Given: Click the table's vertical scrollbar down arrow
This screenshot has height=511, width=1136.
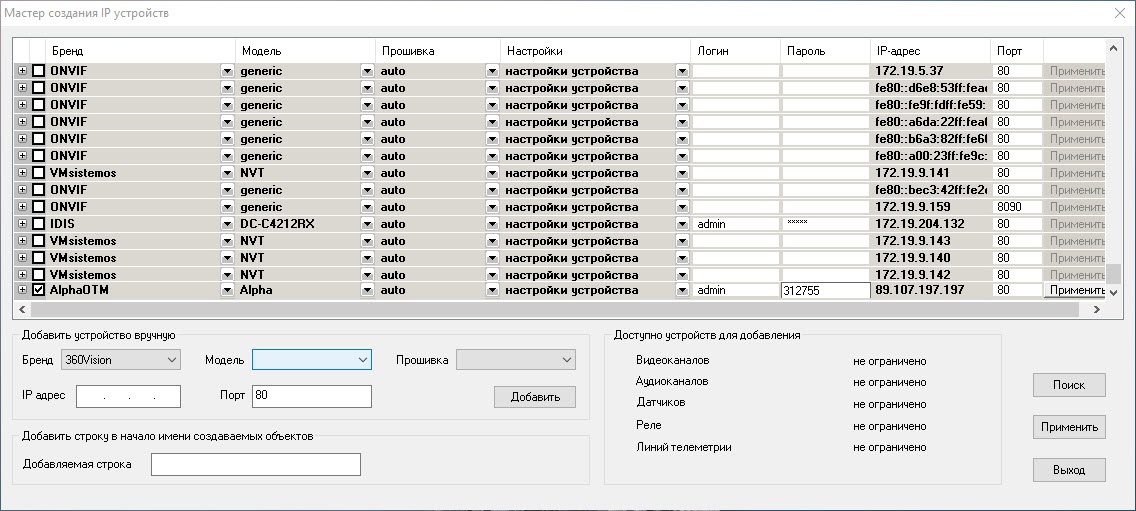Looking at the screenshot, I should click(x=1115, y=292).
